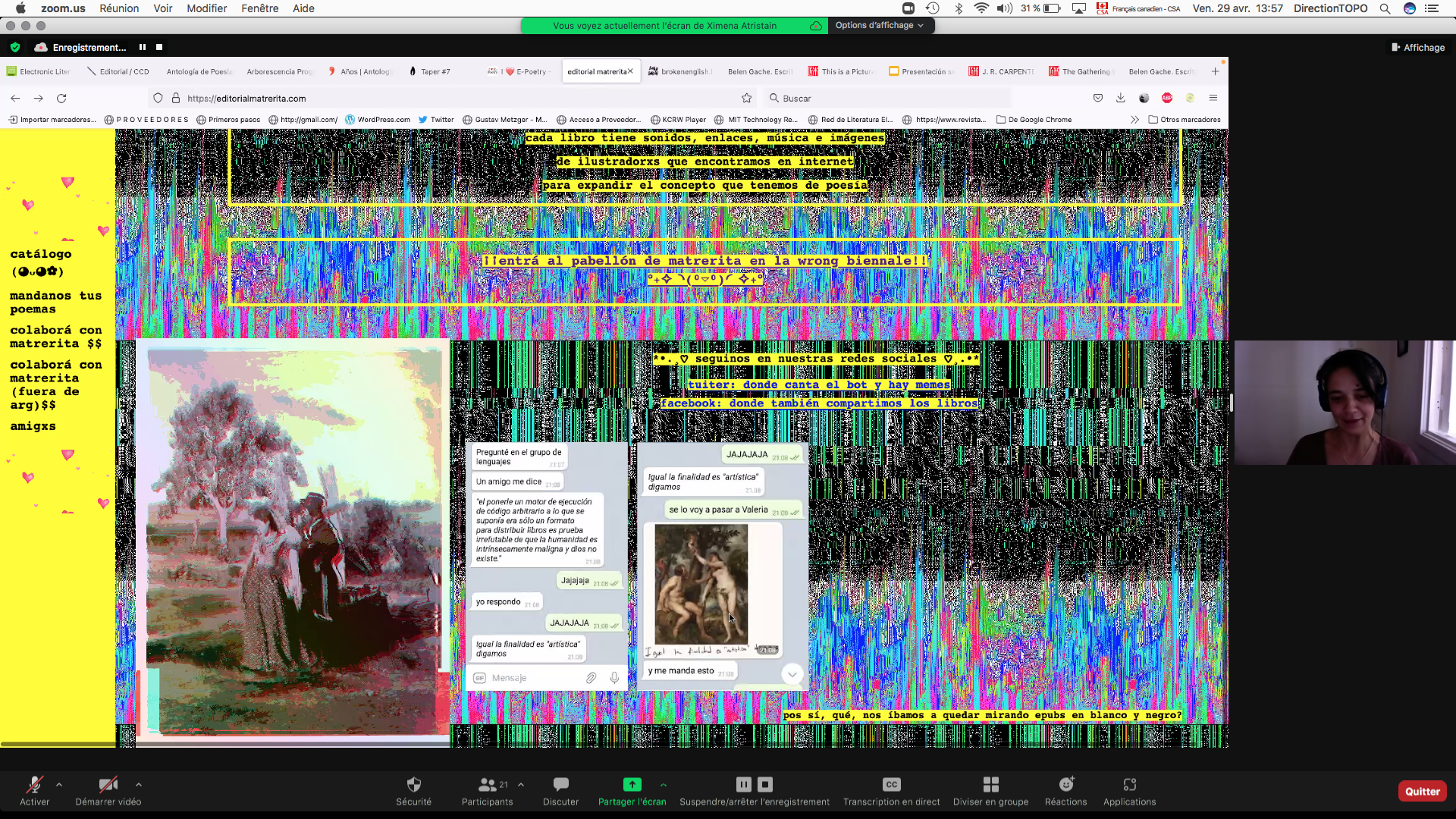Stop recording via top-left square icon
The width and height of the screenshot is (1456, 819).
(159, 47)
